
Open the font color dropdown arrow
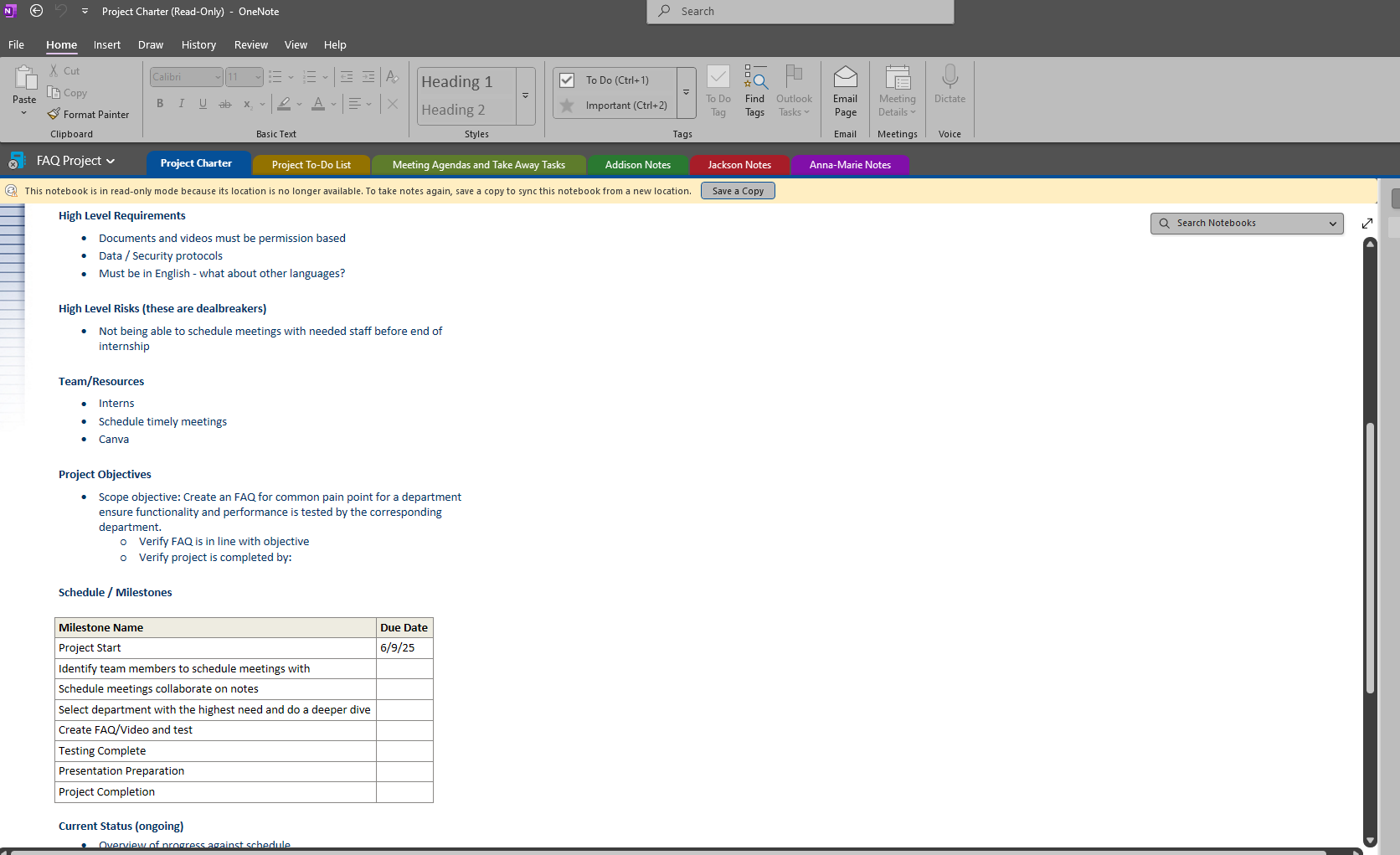pyautogui.click(x=333, y=104)
